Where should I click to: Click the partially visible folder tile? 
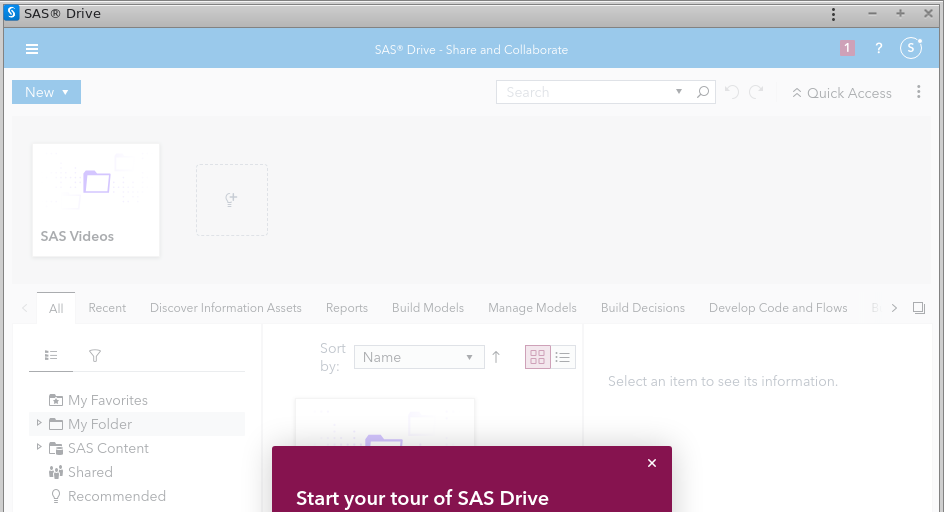385,422
